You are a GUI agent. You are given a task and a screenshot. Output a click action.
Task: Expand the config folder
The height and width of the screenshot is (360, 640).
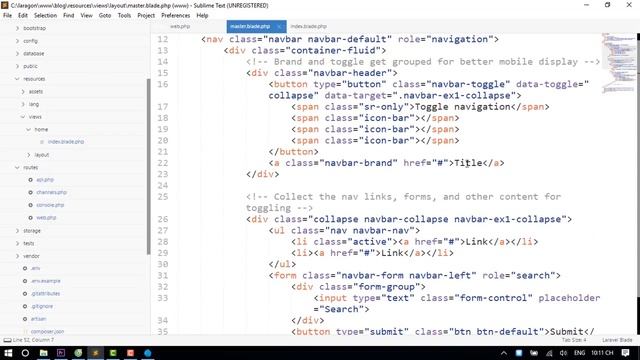pos(18,41)
